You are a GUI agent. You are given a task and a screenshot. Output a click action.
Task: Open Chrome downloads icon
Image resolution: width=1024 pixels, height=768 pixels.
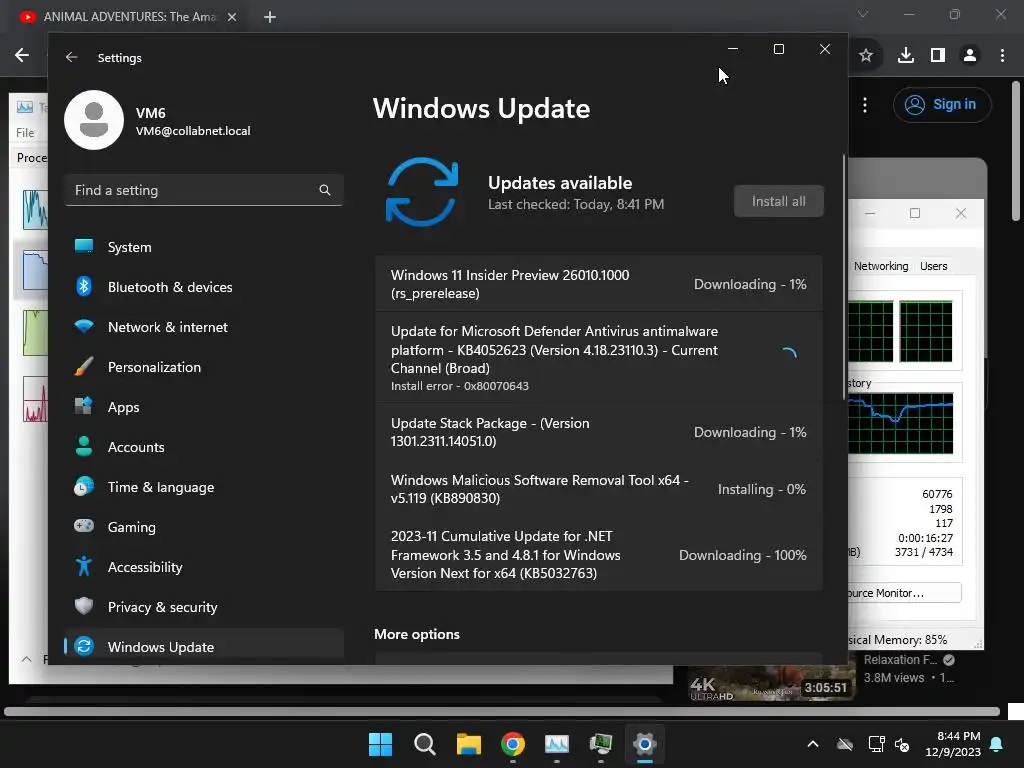tap(906, 56)
